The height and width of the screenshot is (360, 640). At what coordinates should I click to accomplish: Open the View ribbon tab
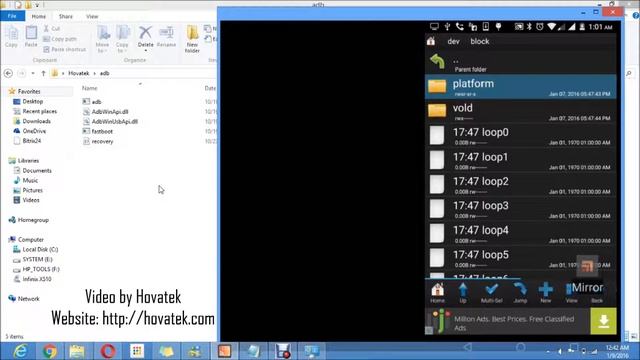[92, 16]
